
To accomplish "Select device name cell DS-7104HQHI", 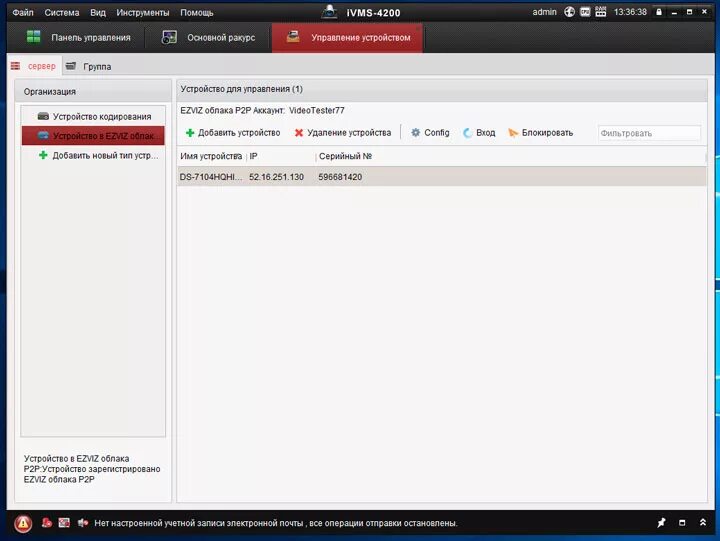I will click(x=211, y=177).
